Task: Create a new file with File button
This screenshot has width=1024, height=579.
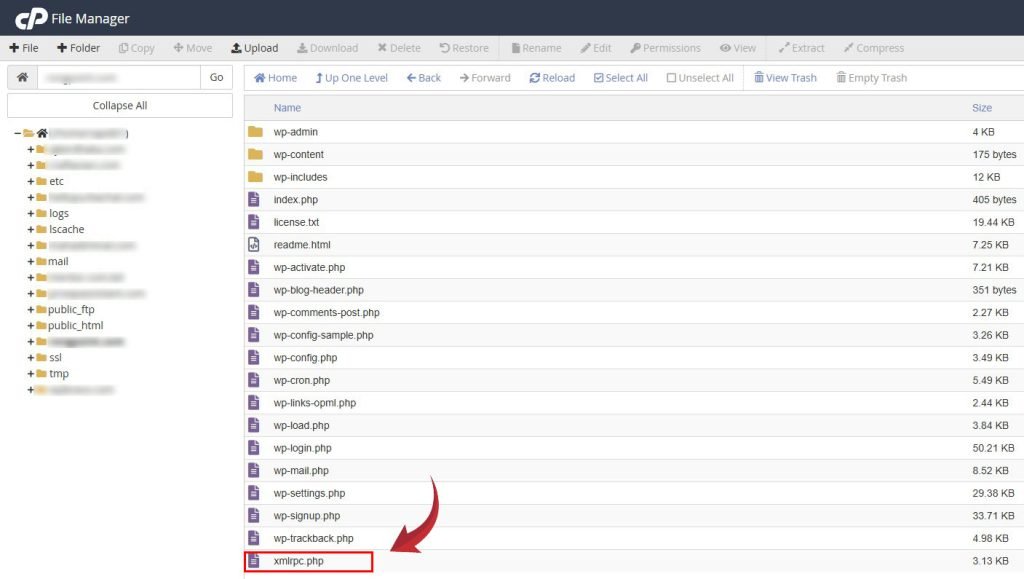Action: (24, 48)
